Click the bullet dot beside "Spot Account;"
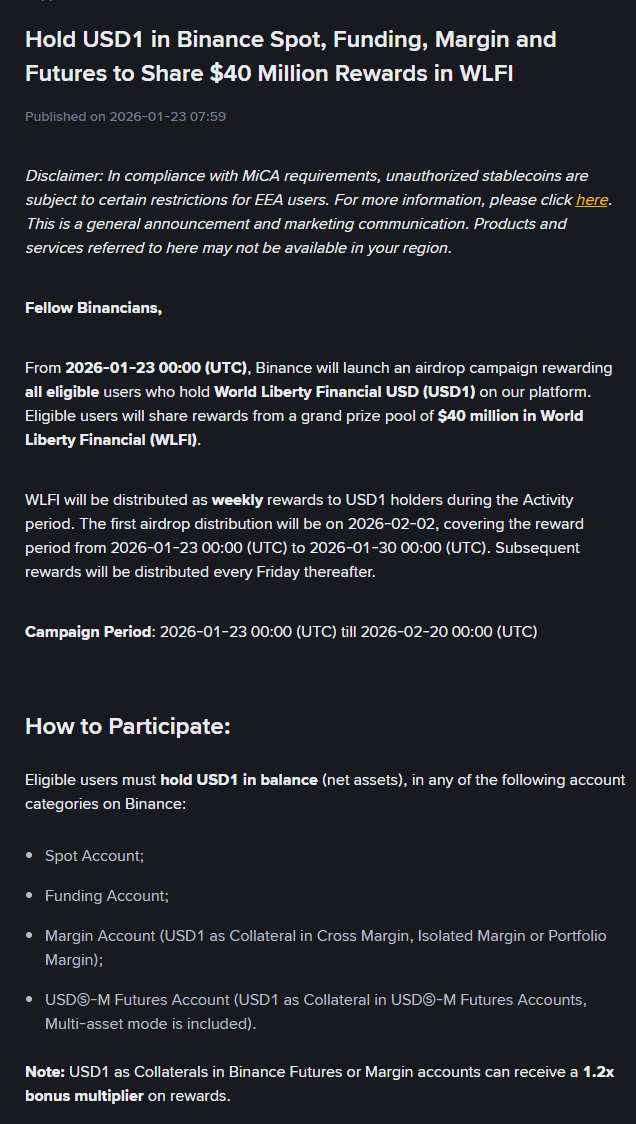636x1124 pixels. [x=30, y=857]
